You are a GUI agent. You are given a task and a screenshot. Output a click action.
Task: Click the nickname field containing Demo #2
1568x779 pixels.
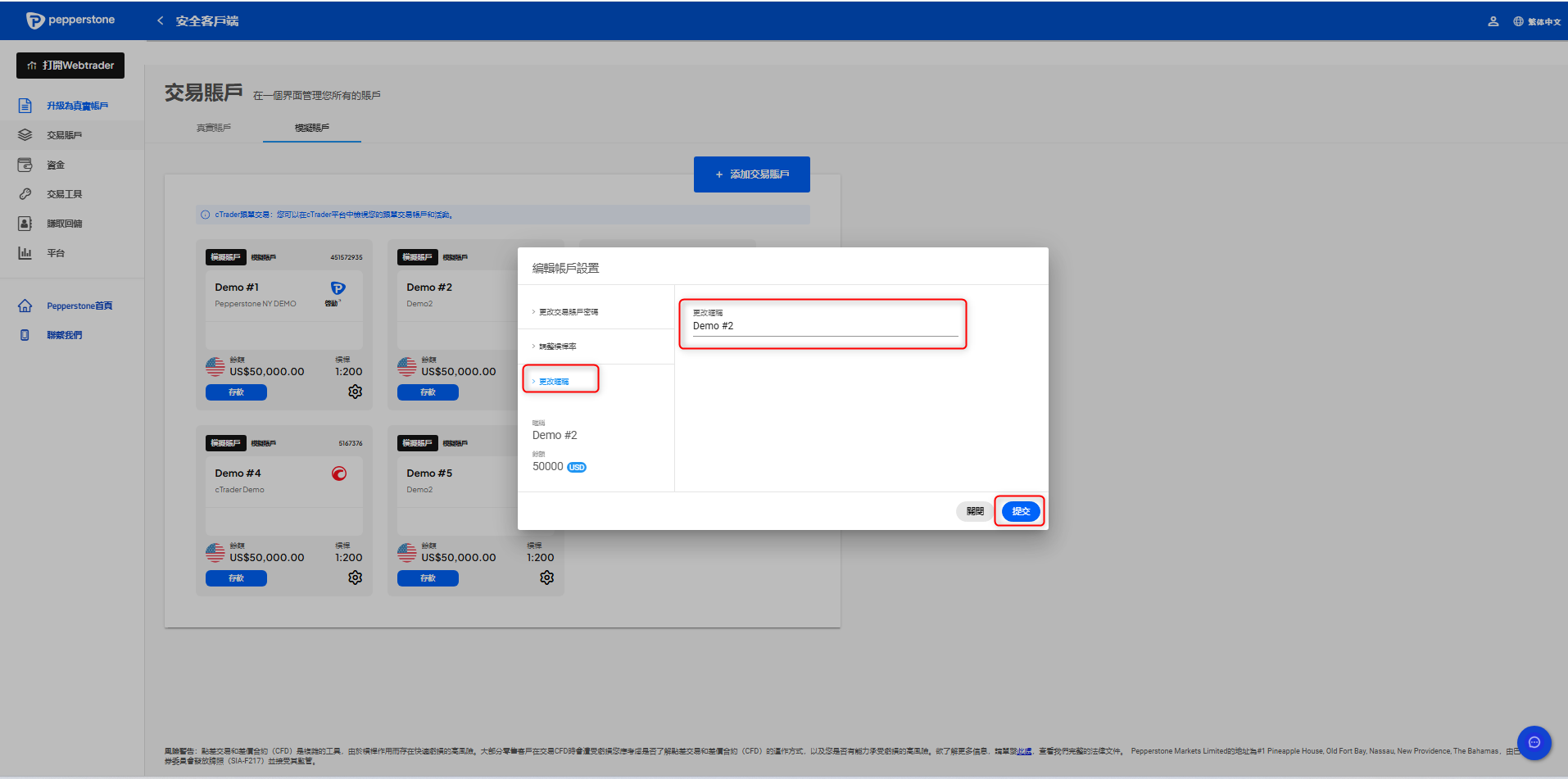tap(824, 326)
